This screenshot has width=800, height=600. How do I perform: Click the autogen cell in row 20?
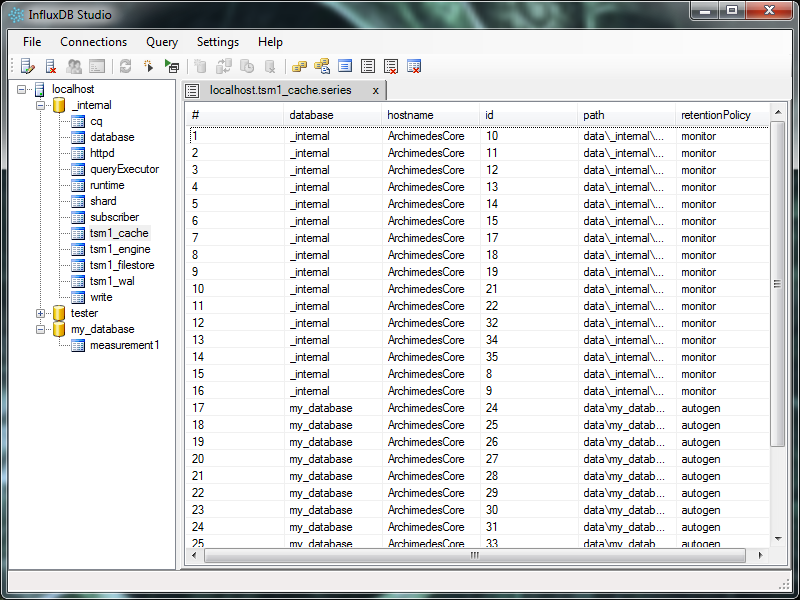722,459
